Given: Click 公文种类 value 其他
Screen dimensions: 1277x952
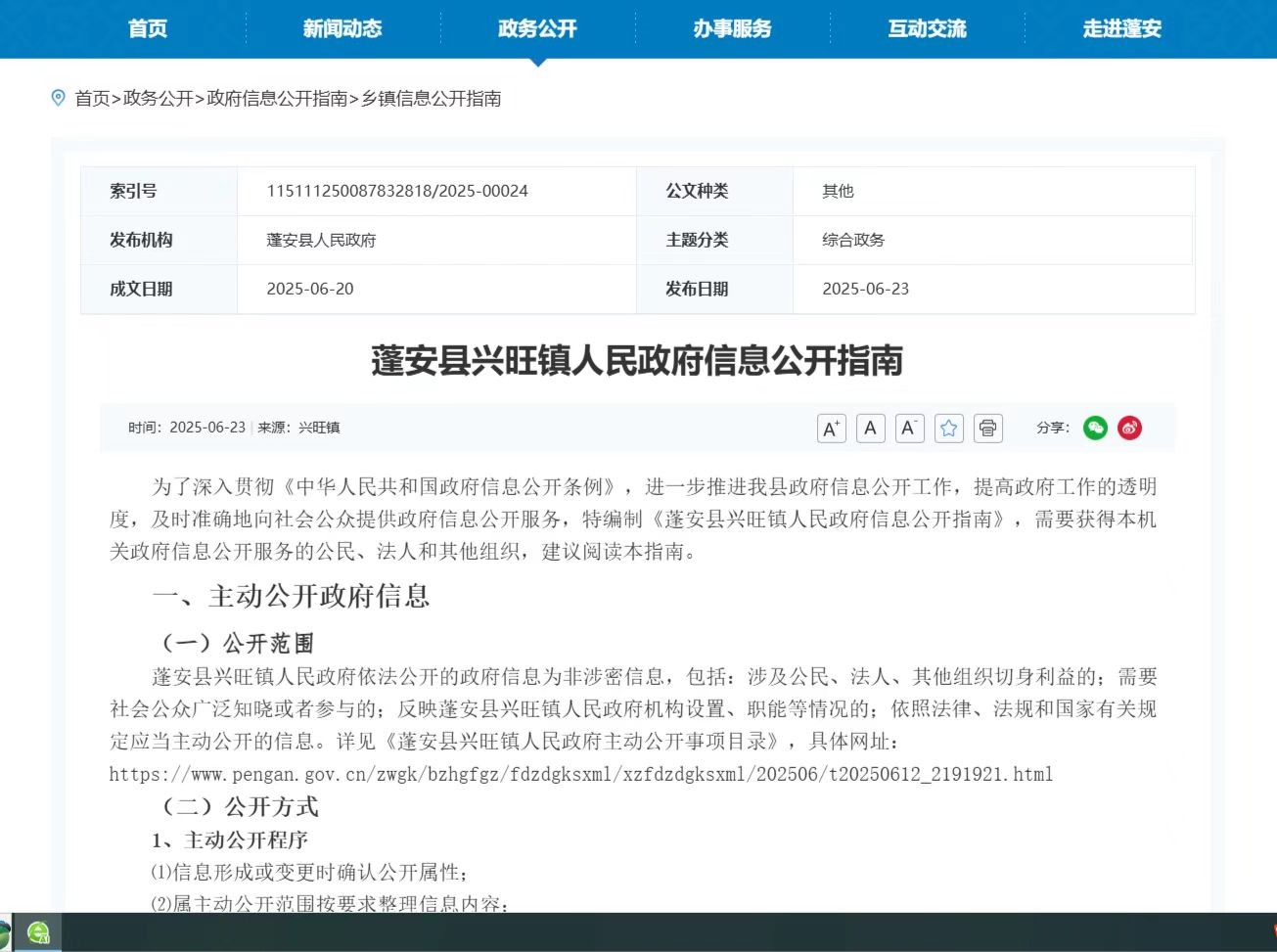Looking at the screenshot, I should tap(838, 191).
